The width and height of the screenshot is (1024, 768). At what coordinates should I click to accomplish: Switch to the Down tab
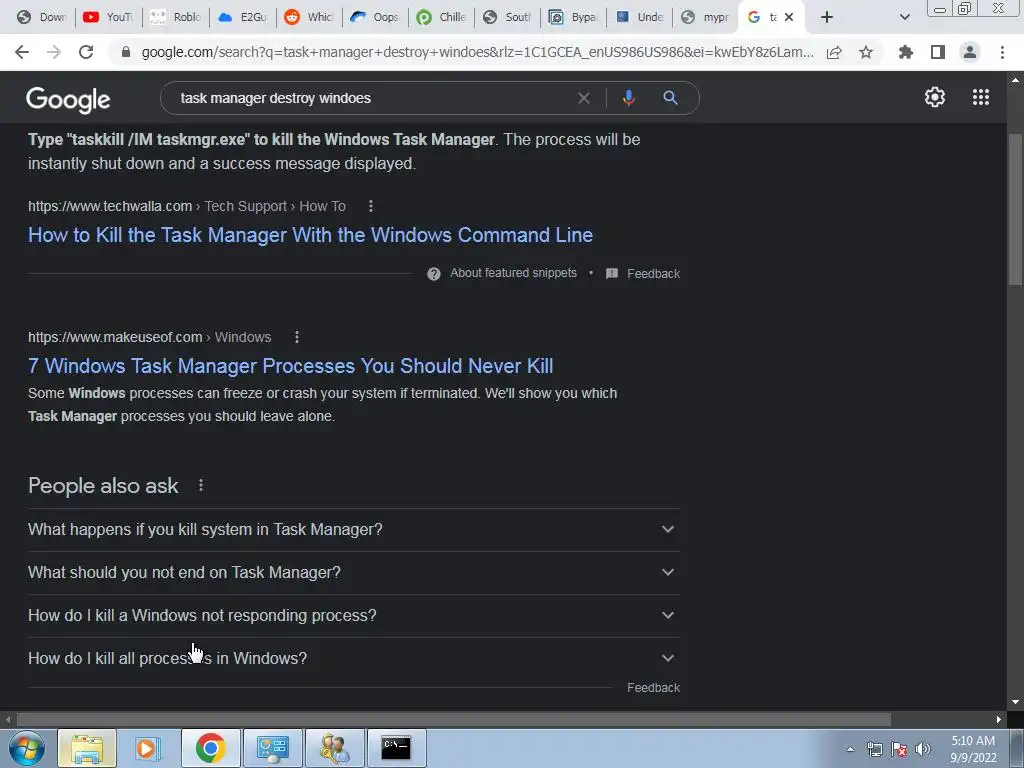[40, 17]
